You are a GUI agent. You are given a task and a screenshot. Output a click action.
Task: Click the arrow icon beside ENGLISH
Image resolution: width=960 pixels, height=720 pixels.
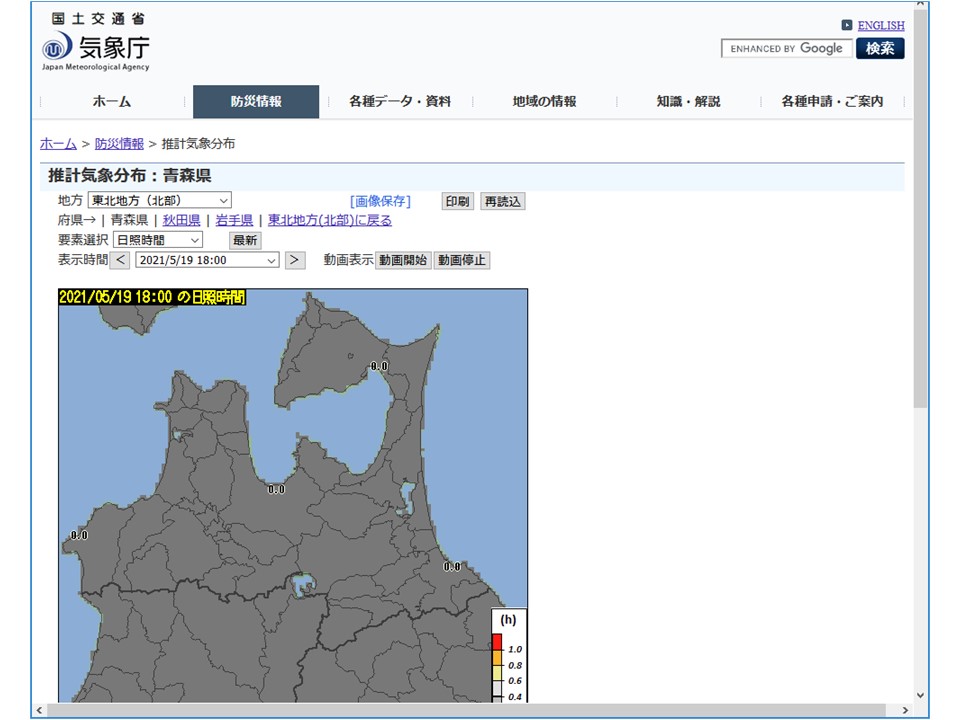[x=847, y=25]
